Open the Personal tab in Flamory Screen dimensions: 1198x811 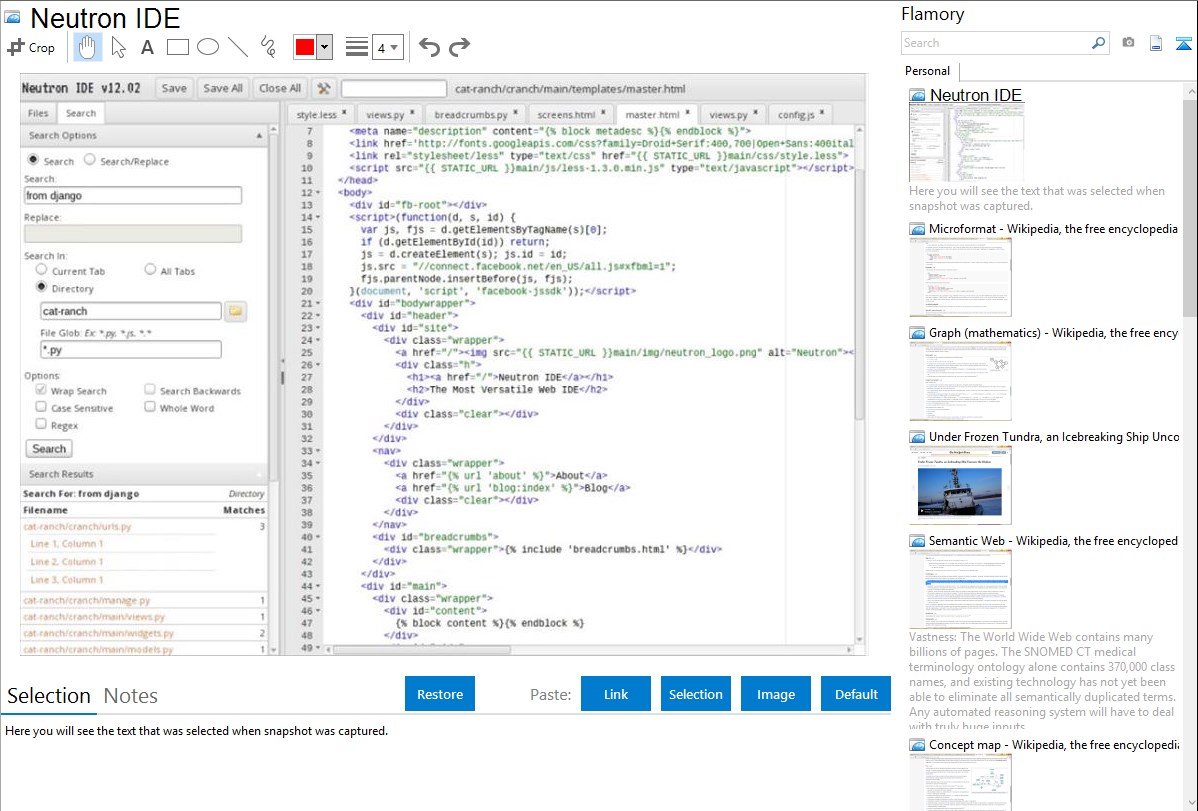click(x=928, y=71)
